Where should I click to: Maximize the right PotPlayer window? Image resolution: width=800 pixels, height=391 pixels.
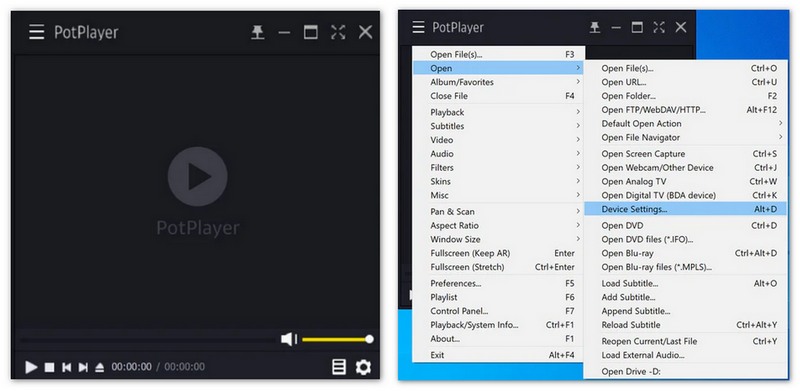[637, 27]
